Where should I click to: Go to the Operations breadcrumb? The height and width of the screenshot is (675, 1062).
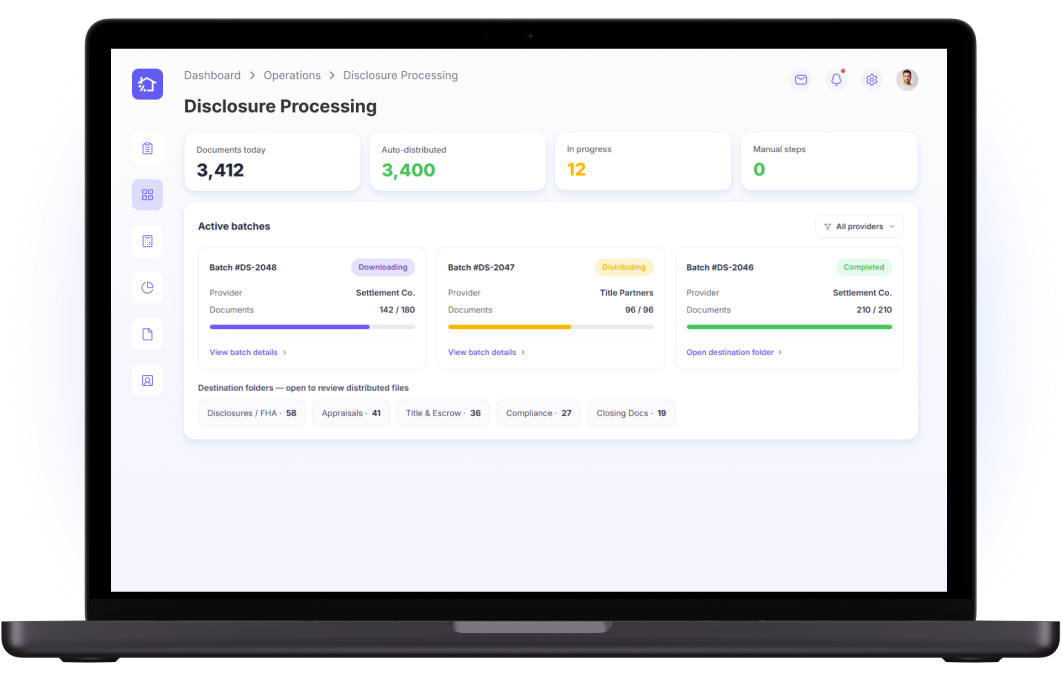coord(292,75)
